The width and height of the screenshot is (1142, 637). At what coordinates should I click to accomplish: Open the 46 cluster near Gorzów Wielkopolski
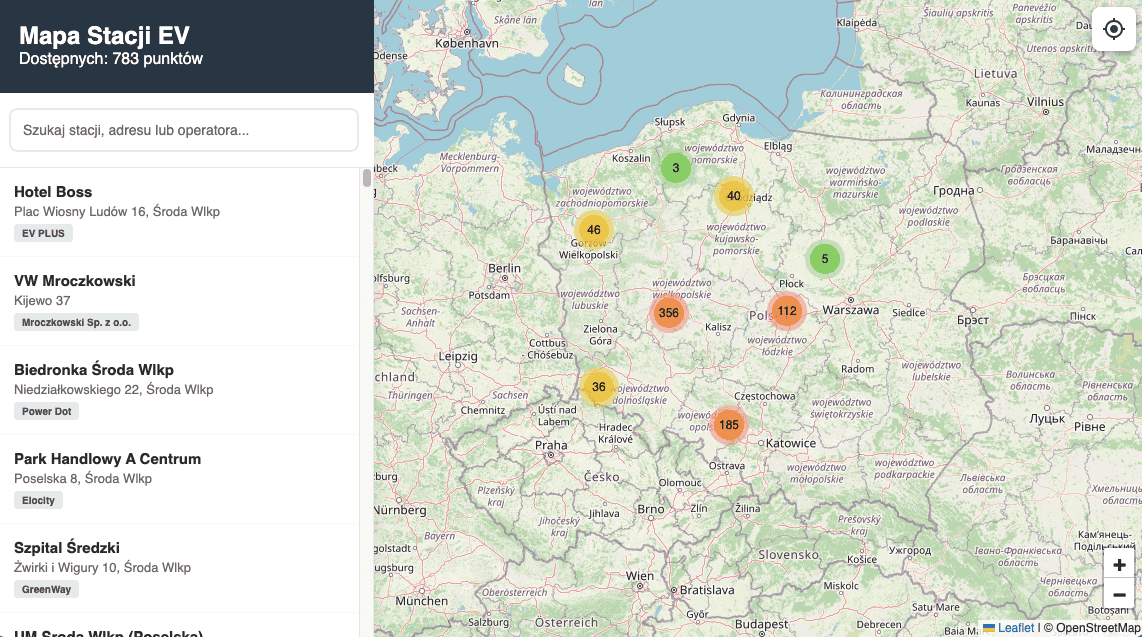tap(594, 230)
